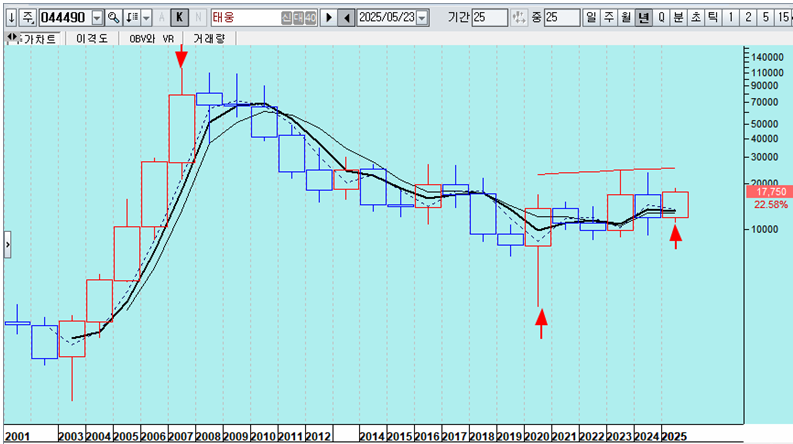Click the 2007 year label on the time axis
This screenshot has width=793, height=444.
(x=181, y=436)
